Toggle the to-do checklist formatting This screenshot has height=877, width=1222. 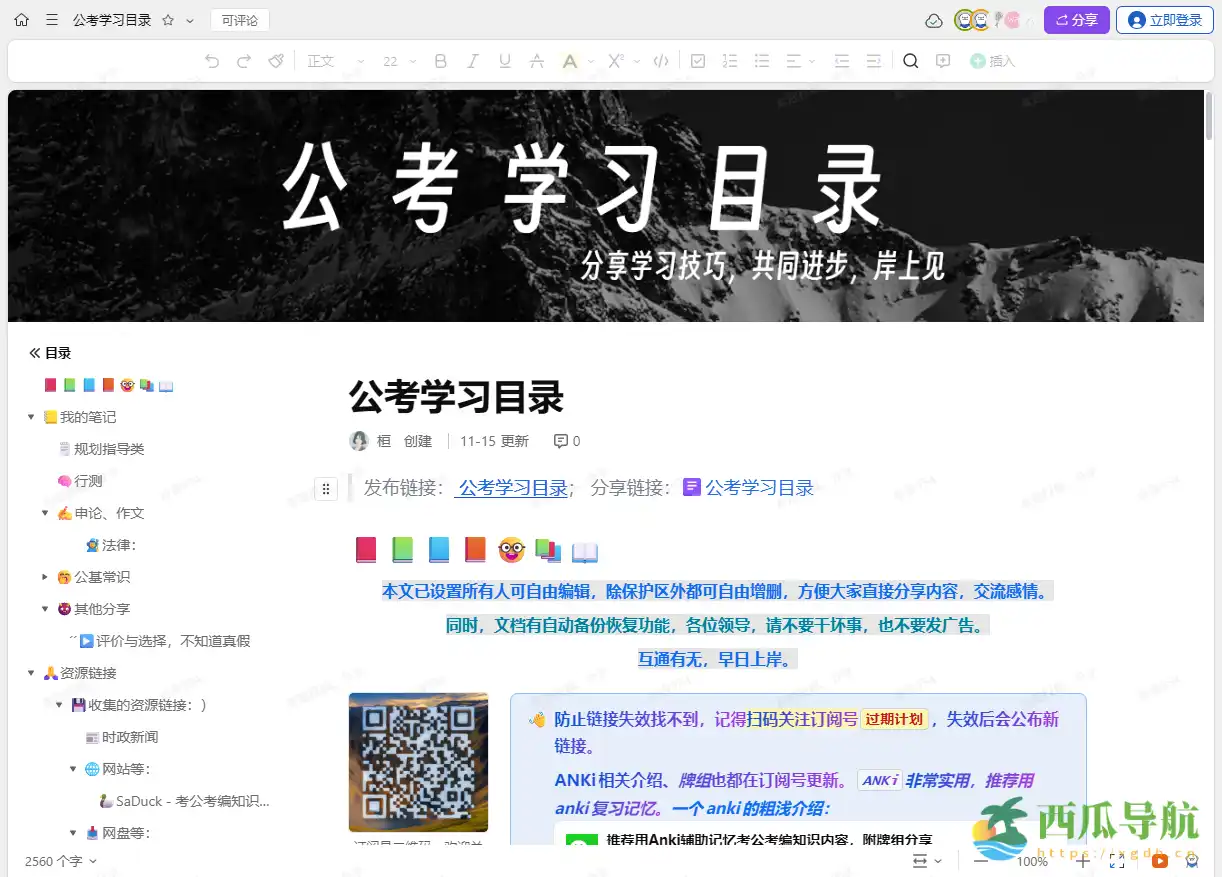pyautogui.click(x=698, y=60)
